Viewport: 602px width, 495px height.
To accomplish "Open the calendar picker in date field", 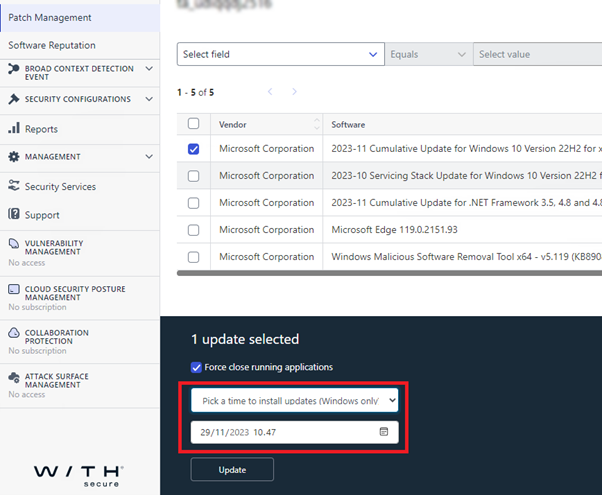I will click(384, 432).
